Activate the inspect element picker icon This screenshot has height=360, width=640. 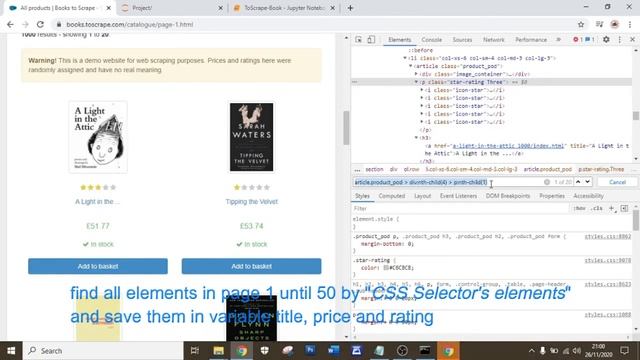358,40
